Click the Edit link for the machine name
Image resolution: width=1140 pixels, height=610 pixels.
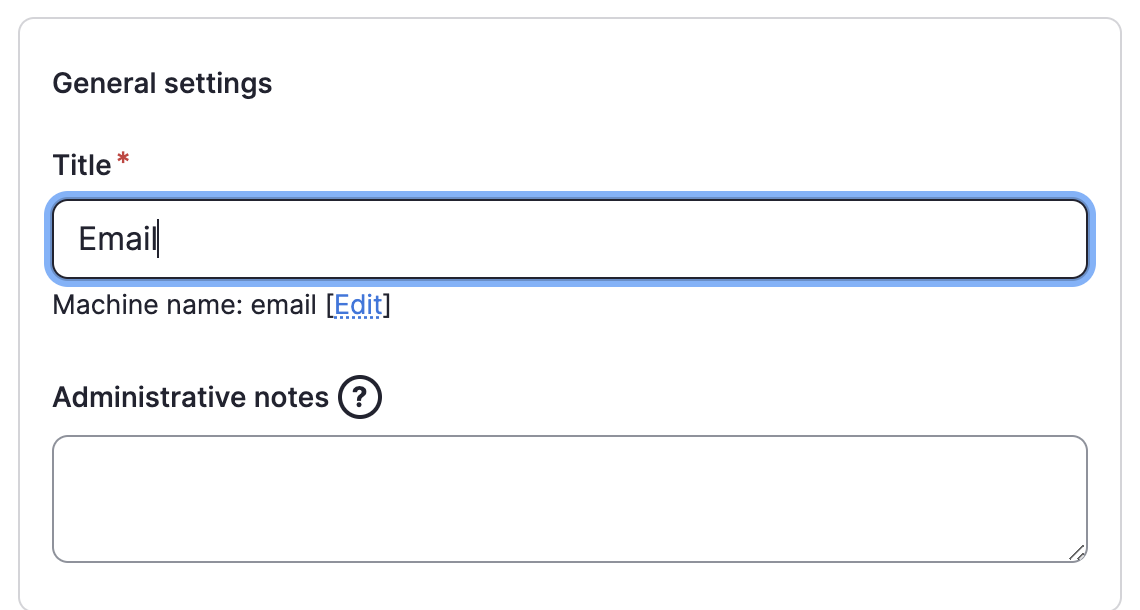[x=358, y=305]
